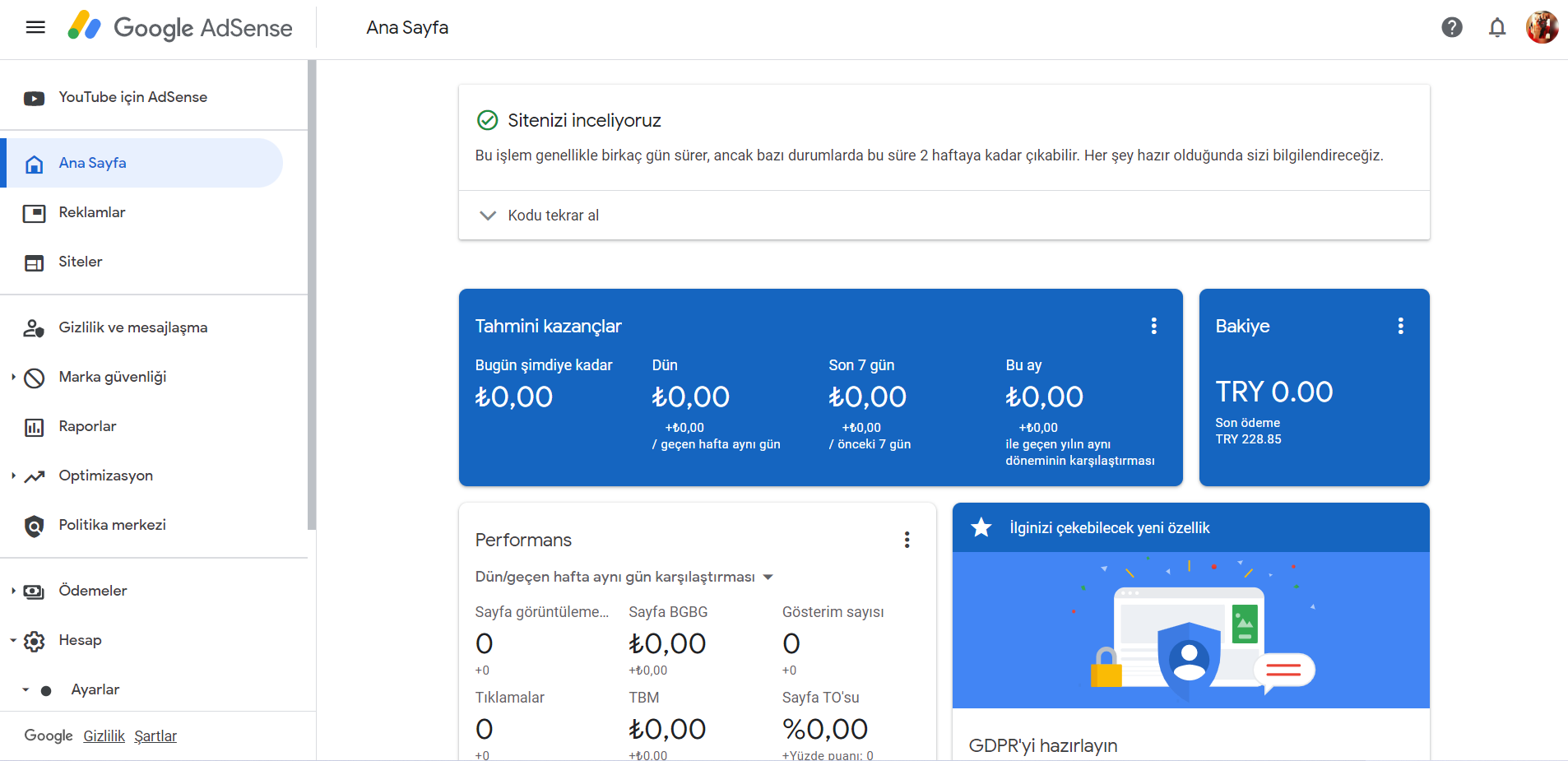Expand the Optimizasyon submenu arrow

13,476
